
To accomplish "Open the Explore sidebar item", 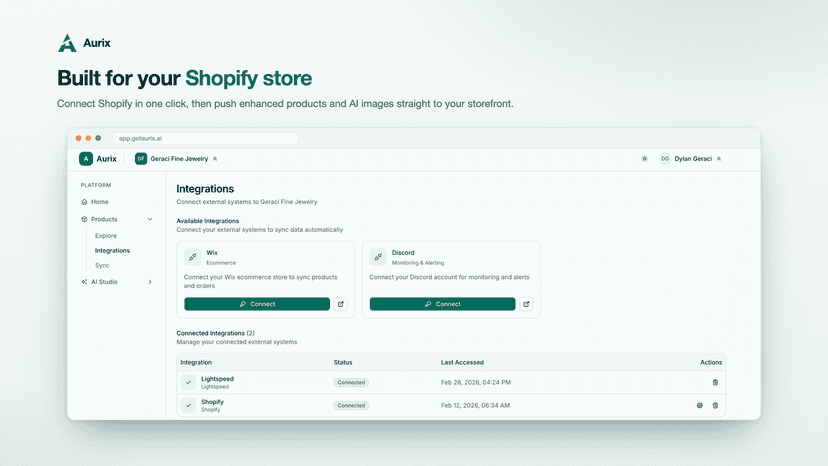I will 106,236.
